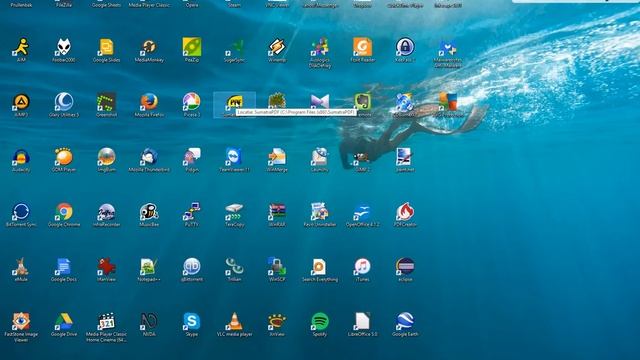Select the eMule desktop icon
Screen dimensions: 640x360
coord(21,267)
